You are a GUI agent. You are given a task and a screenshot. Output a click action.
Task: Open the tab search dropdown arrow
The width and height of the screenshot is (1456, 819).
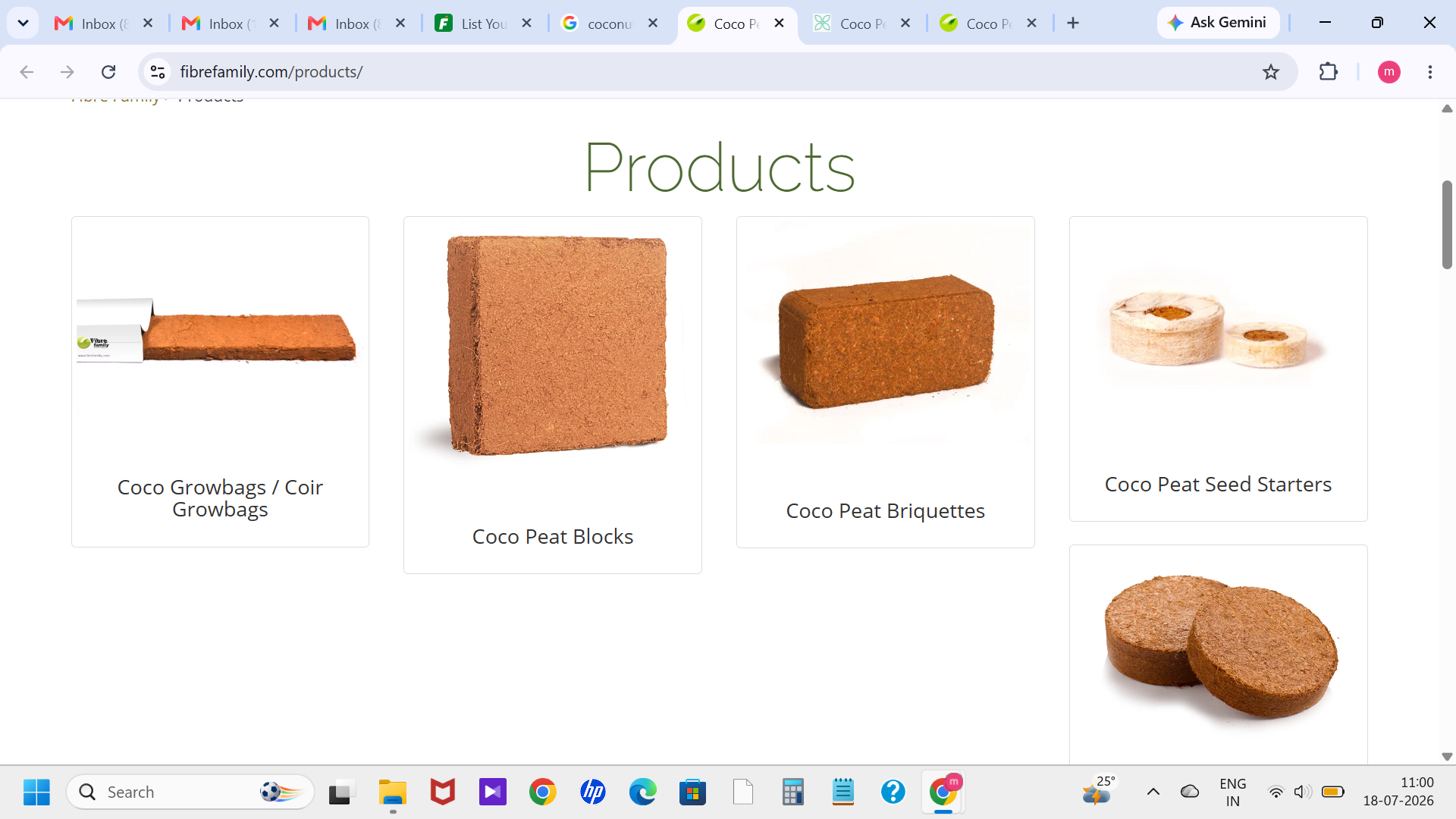pos(23,23)
